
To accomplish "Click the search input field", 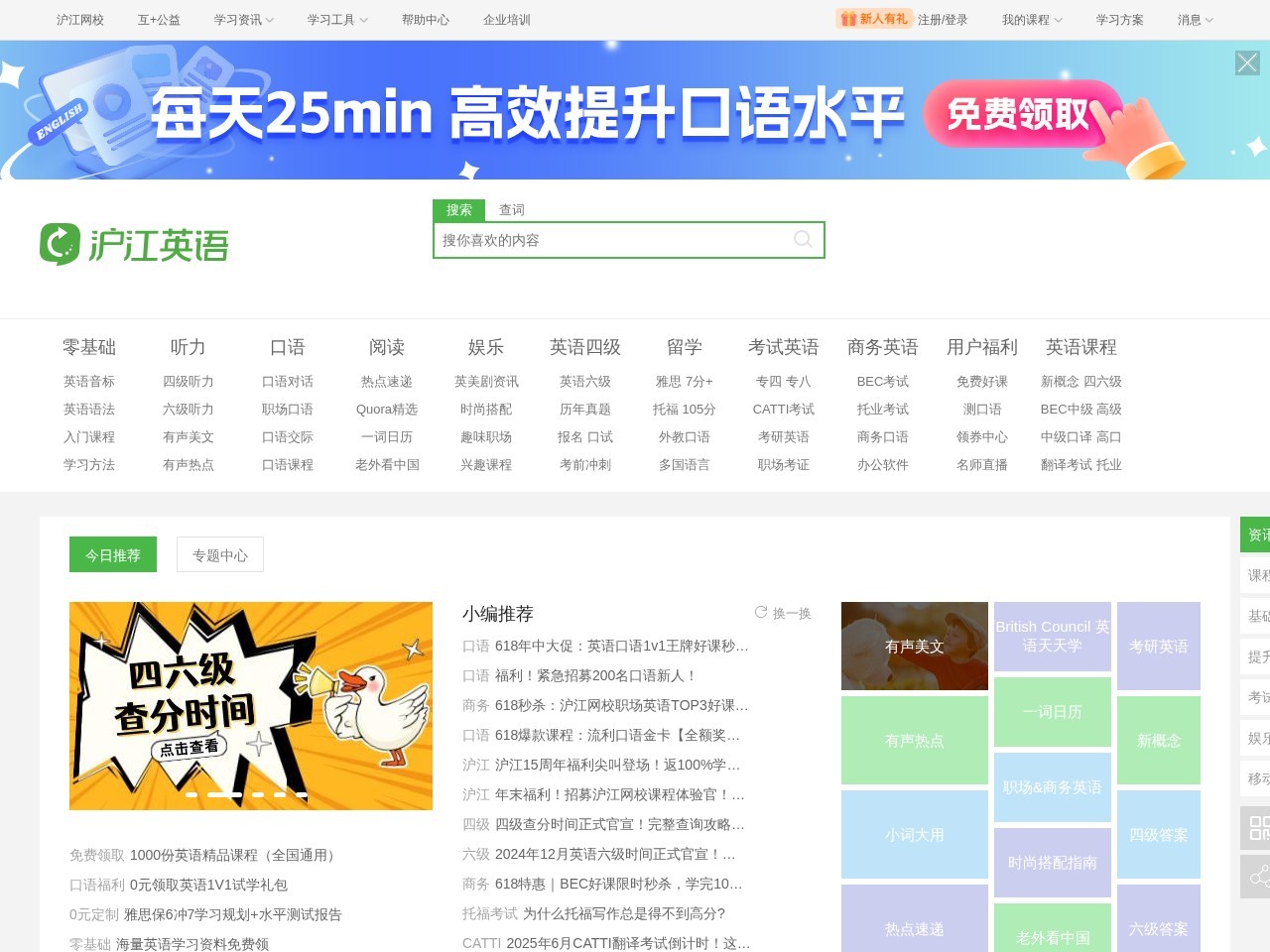I will [x=615, y=240].
